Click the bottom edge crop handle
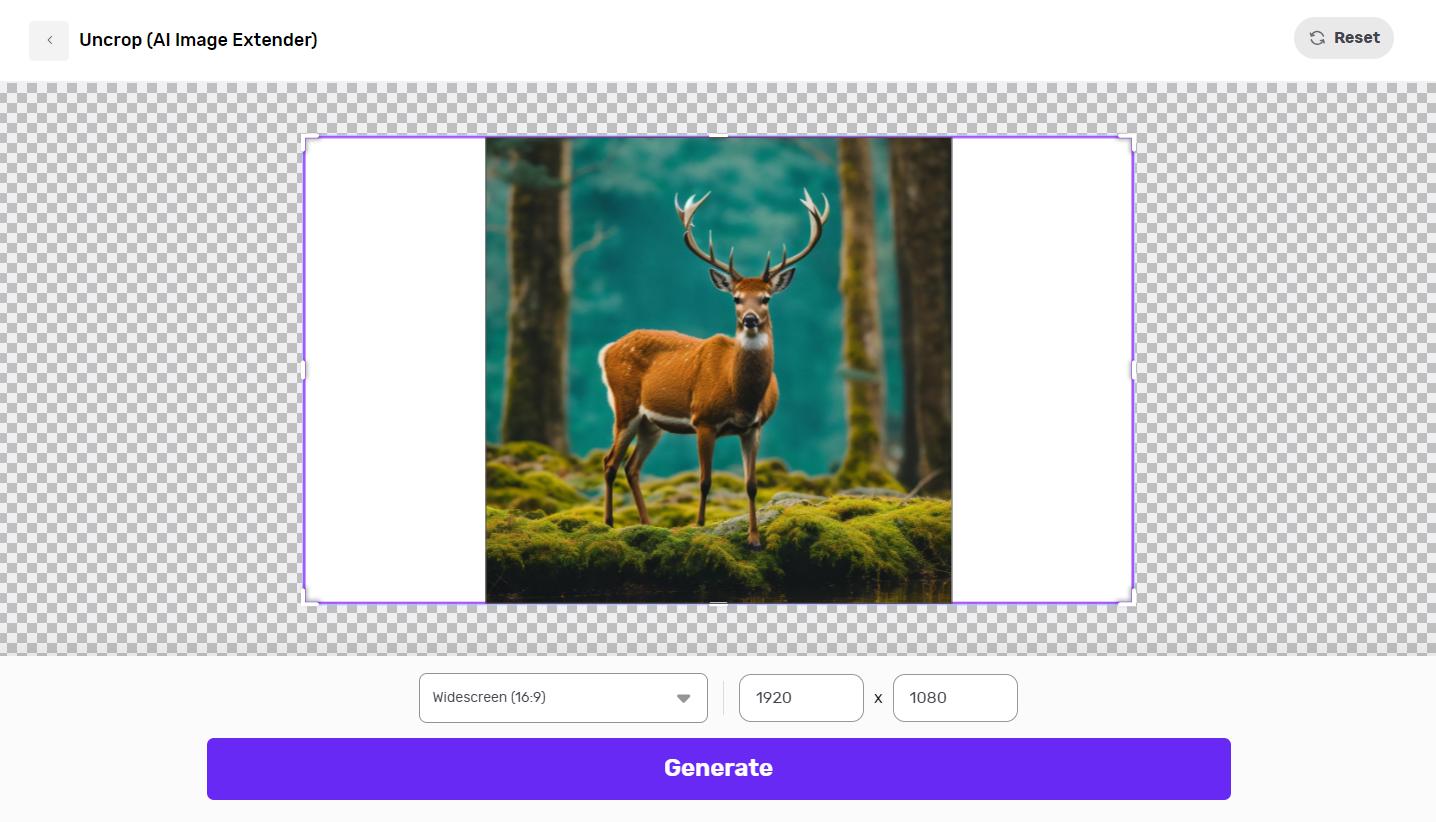 [x=718, y=603]
